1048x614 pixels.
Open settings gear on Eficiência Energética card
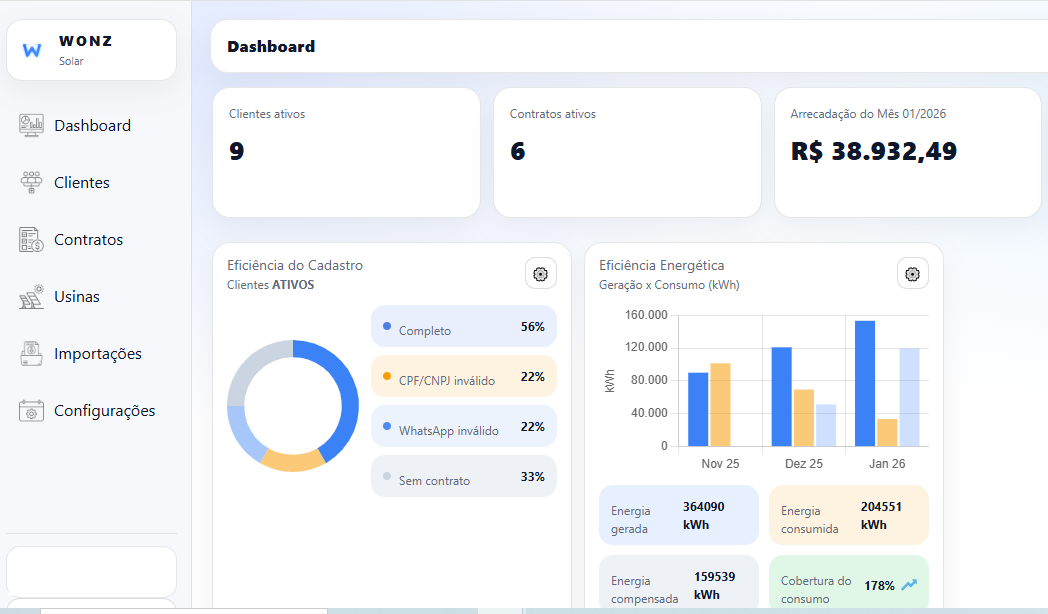coord(912,273)
